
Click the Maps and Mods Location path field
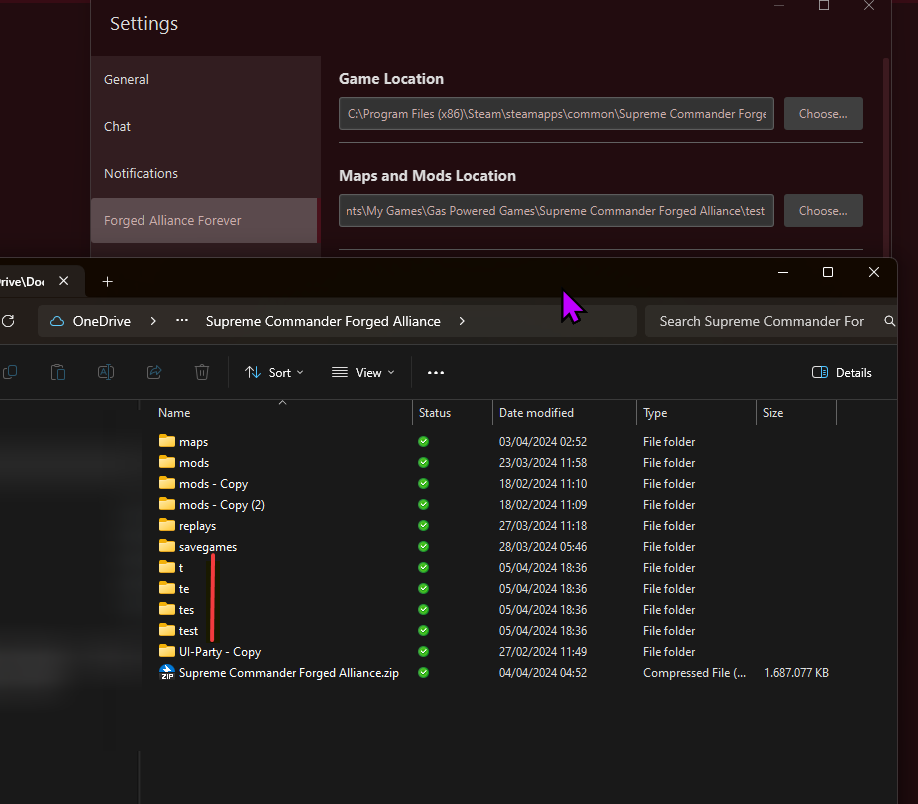(x=556, y=211)
